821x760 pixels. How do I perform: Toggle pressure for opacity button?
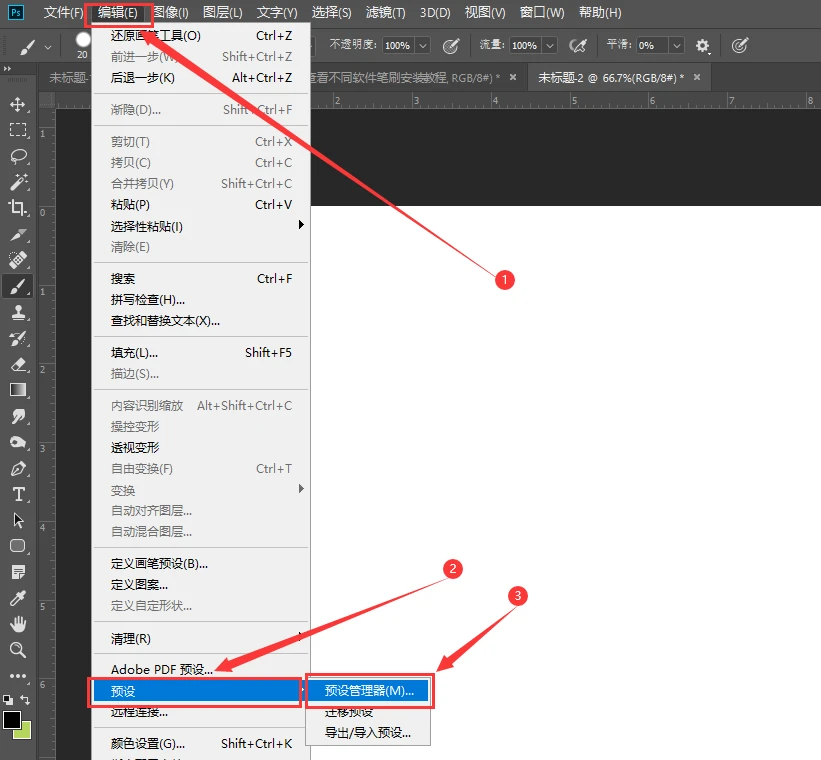click(x=451, y=45)
